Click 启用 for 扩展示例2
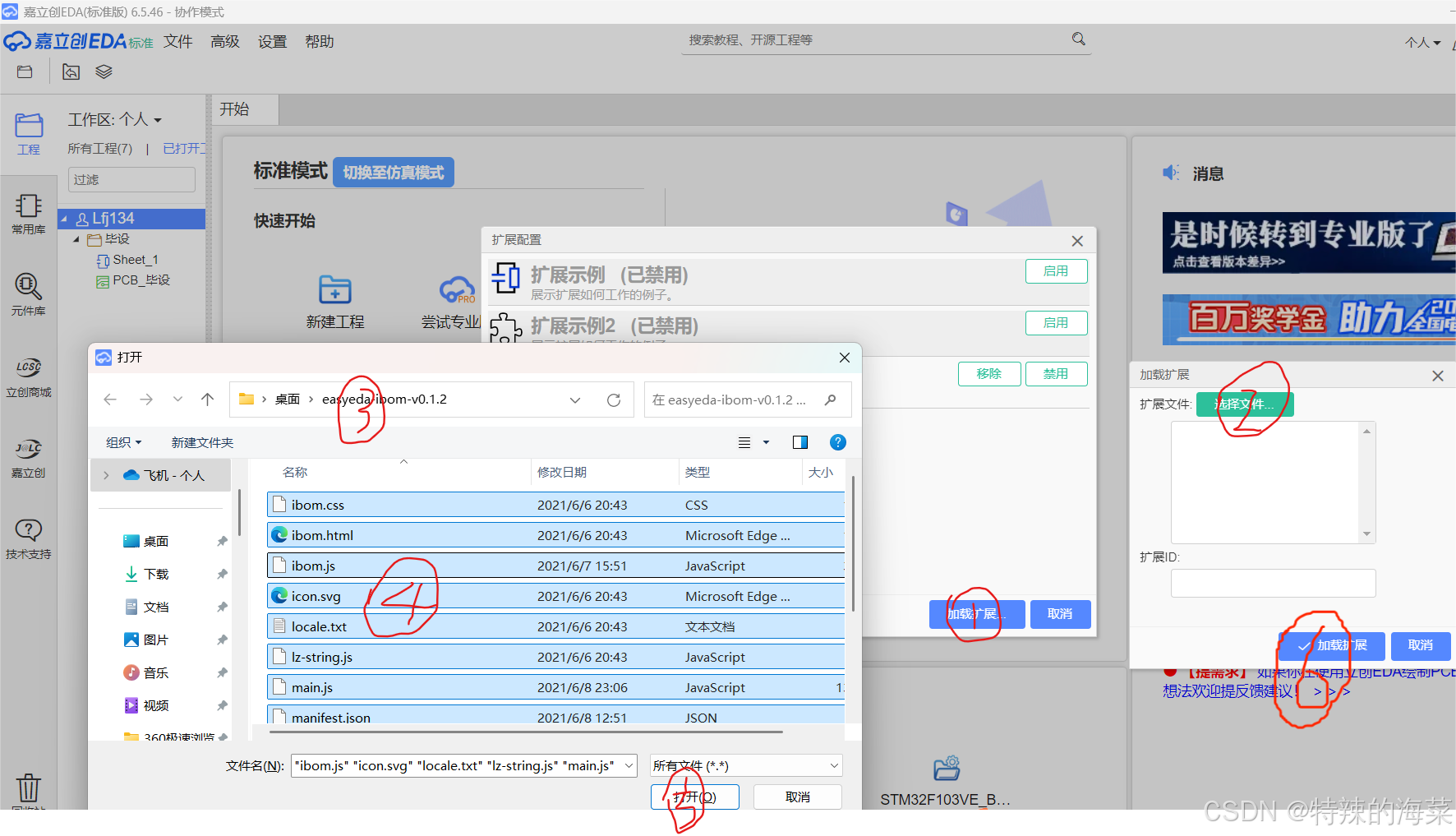Screen dimensions: 1456x836 pos(1056,323)
